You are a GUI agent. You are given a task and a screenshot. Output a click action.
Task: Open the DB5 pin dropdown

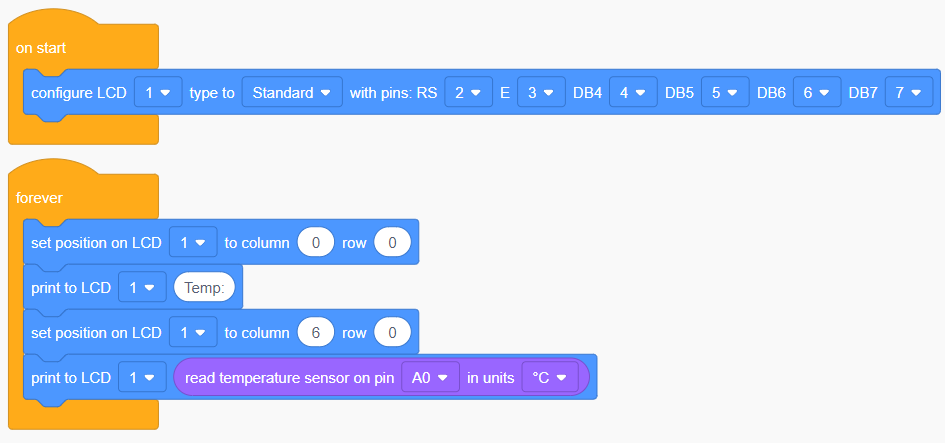point(726,92)
